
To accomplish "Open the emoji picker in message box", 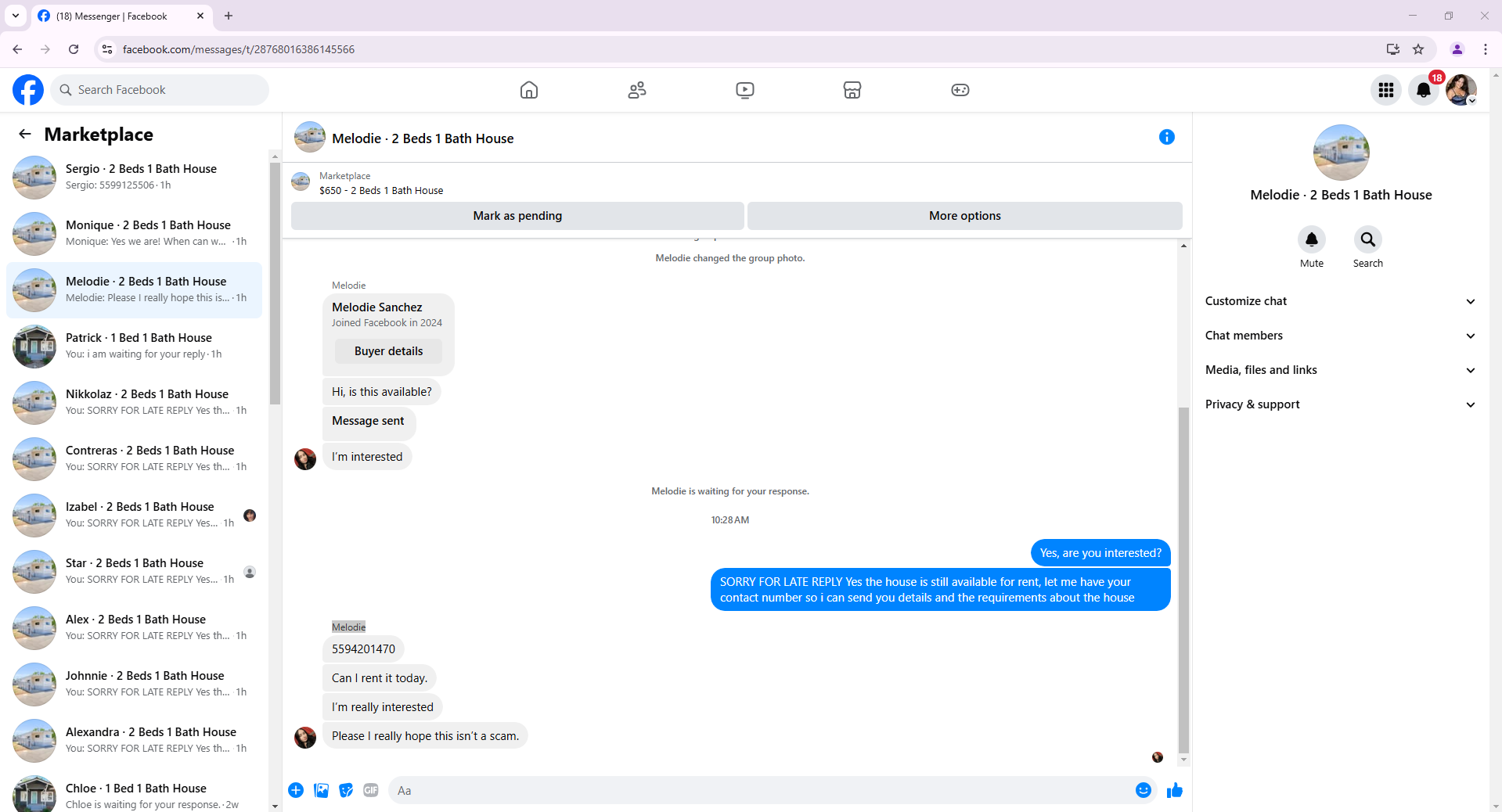I will (x=1144, y=790).
